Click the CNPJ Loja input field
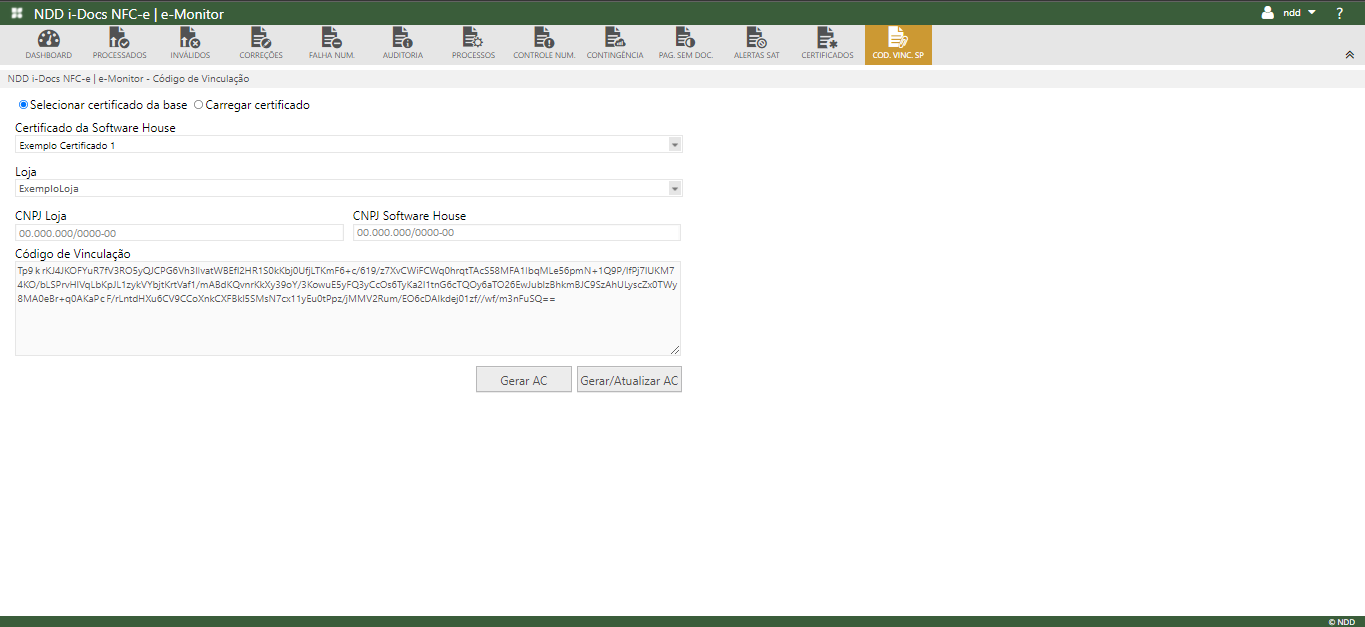 [179, 232]
